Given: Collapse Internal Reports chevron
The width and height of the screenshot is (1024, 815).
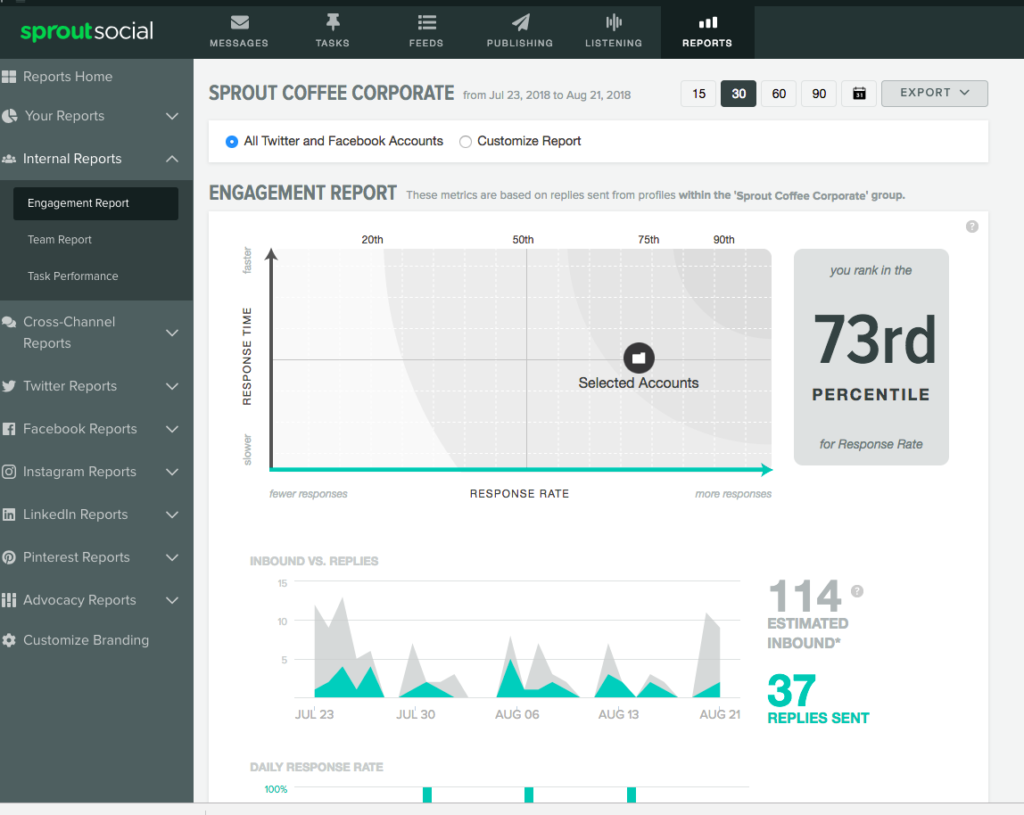Looking at the screenshot, I should 172,159.
